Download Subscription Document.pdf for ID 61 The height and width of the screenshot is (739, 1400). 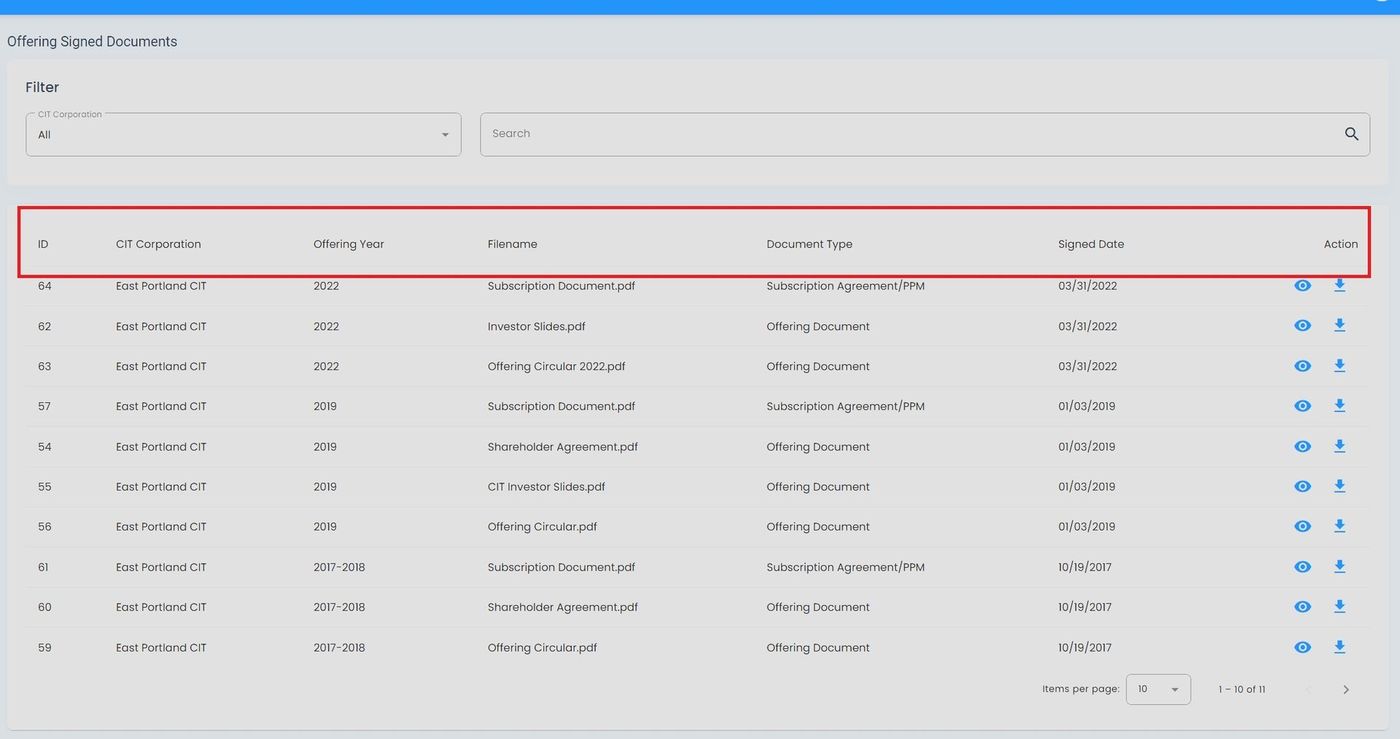pyautogui.click(x=1339, y=567)
